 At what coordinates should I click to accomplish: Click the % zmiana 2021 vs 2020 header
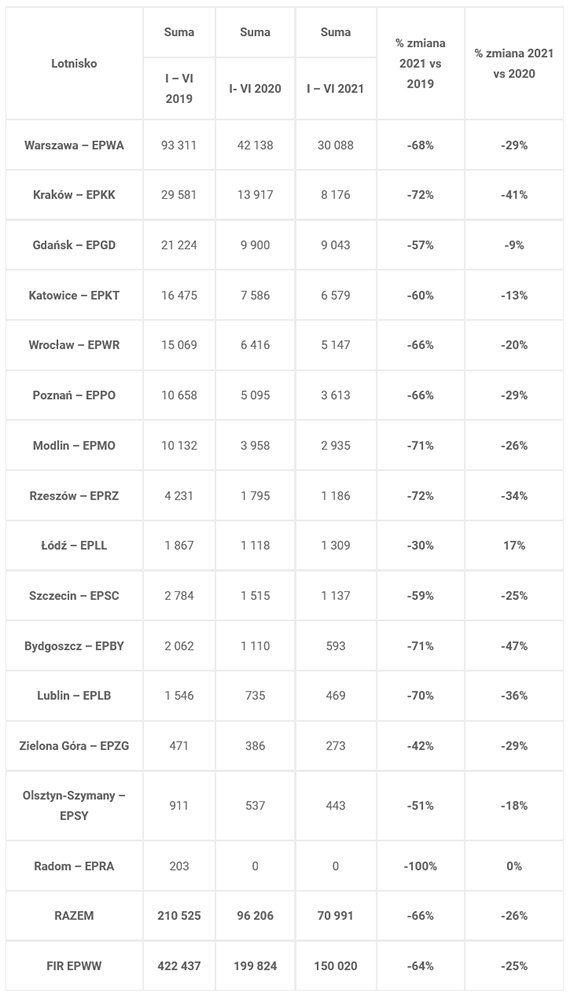click(x=514, y=64)
